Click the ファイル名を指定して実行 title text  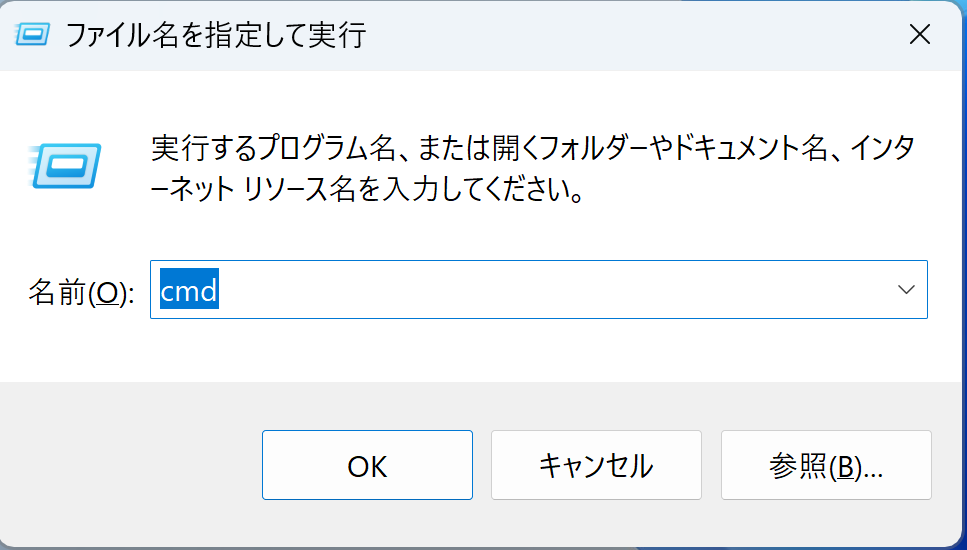coord(216,36)
